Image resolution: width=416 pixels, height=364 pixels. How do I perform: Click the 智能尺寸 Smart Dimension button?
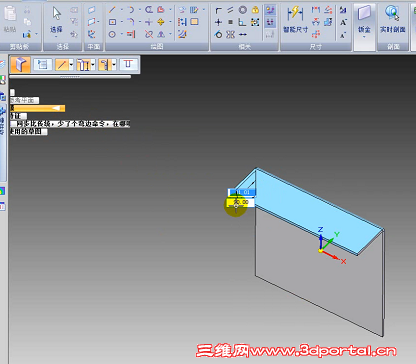coord(295,20)
